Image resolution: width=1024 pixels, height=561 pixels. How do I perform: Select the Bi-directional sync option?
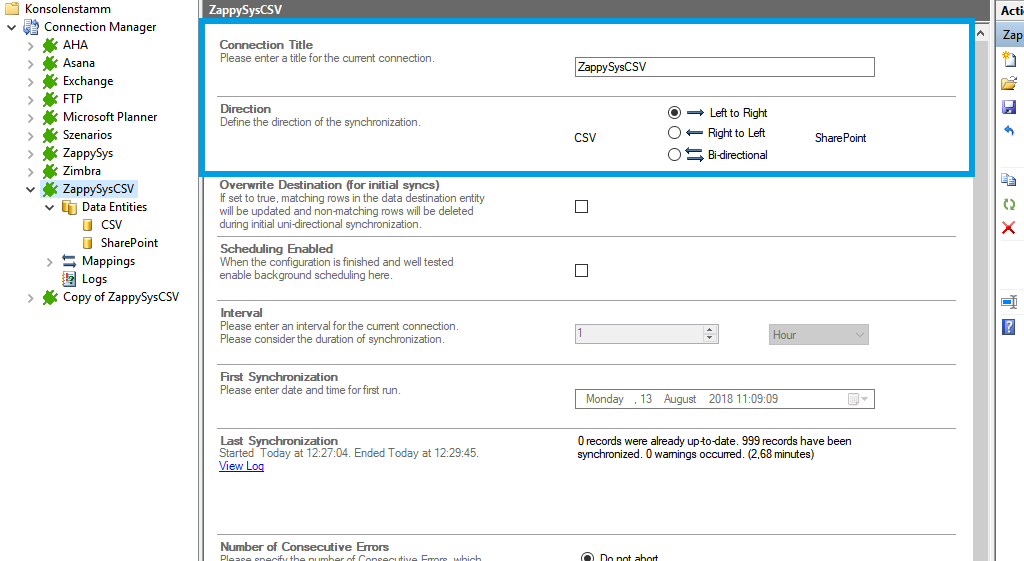674,155
